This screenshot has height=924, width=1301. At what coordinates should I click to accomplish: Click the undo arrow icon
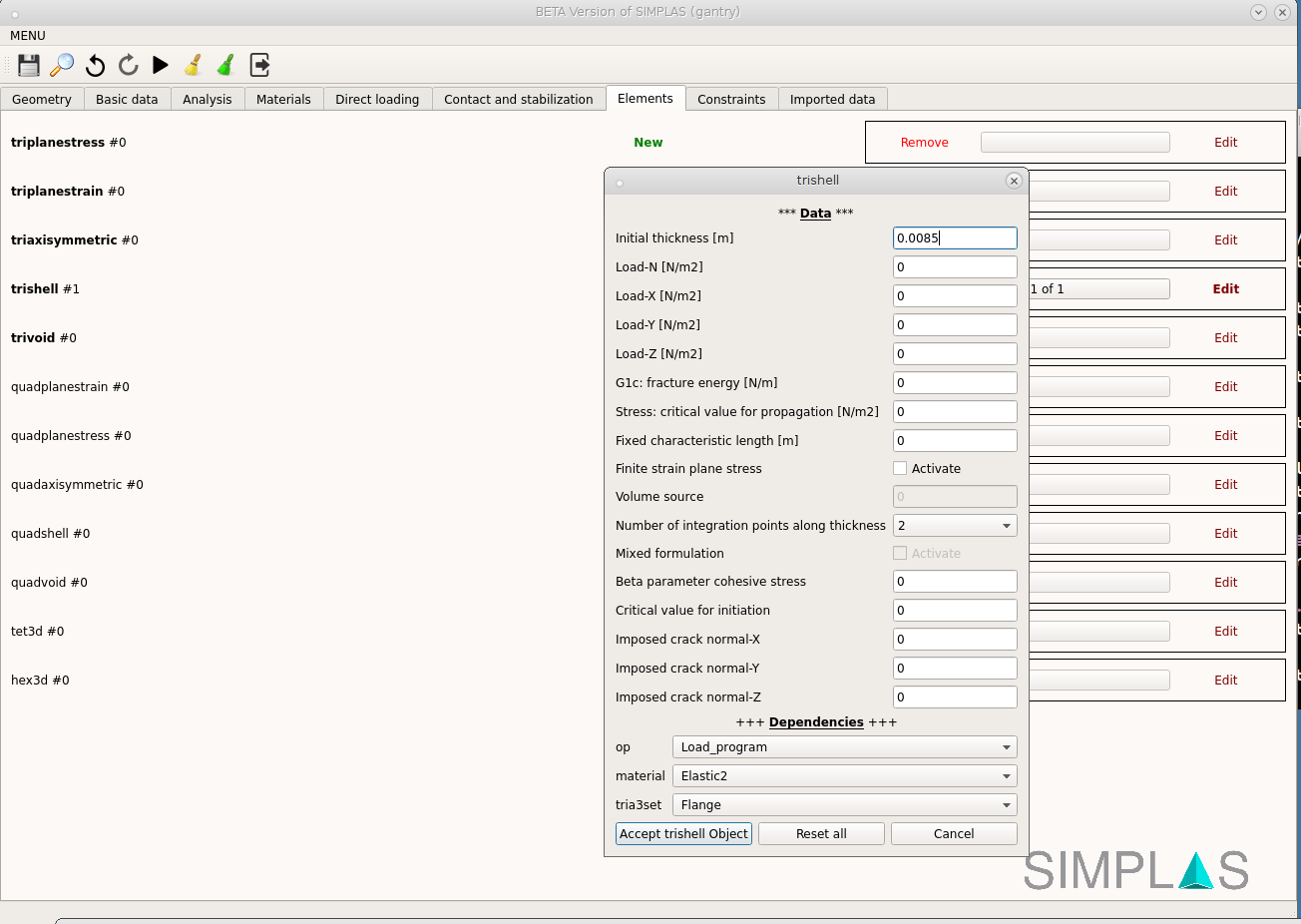[95, 65]
